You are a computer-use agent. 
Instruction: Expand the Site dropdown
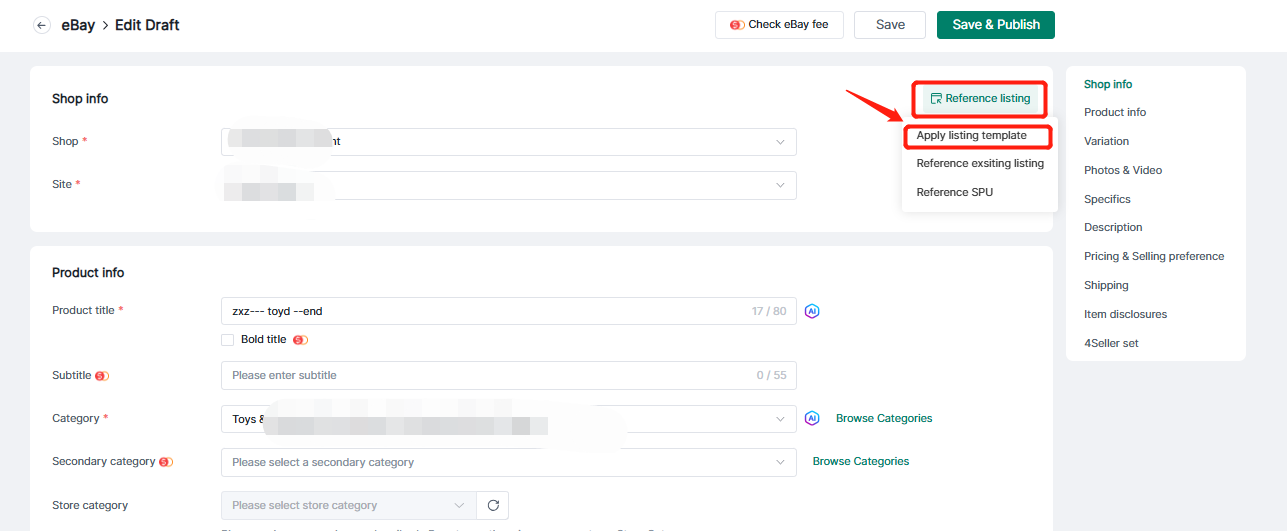508,185
